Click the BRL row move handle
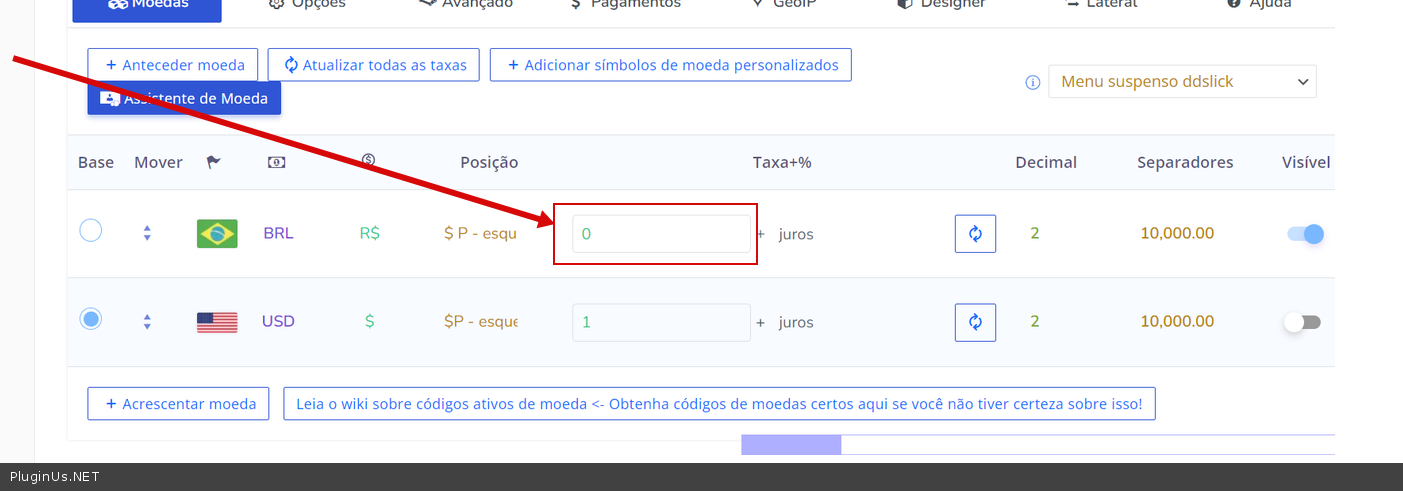1403x491 pixels. [x=147, y=233]
